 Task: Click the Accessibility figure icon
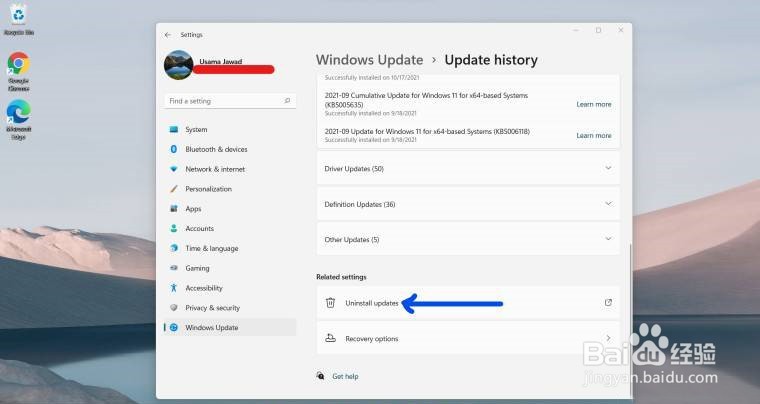(174, 288)
